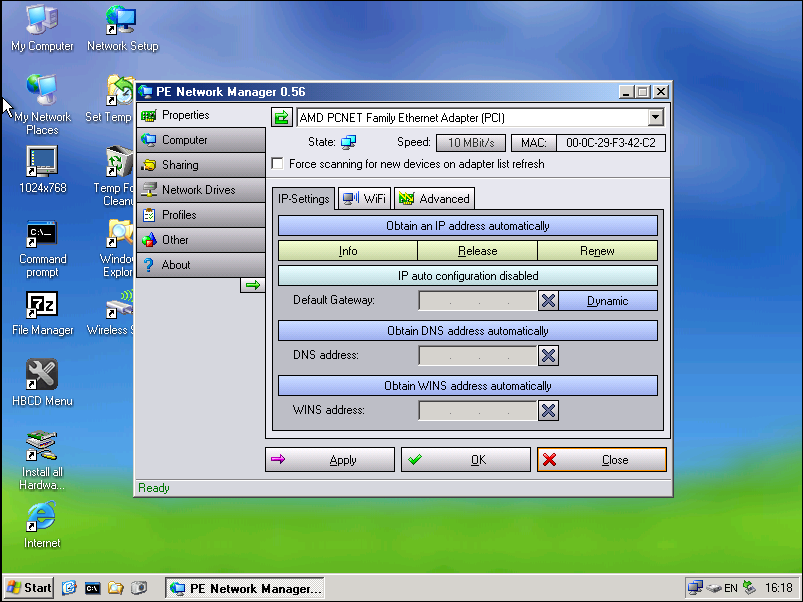
Task: Open the 7z File Manager shortcut
Action: tap(42, 313)
